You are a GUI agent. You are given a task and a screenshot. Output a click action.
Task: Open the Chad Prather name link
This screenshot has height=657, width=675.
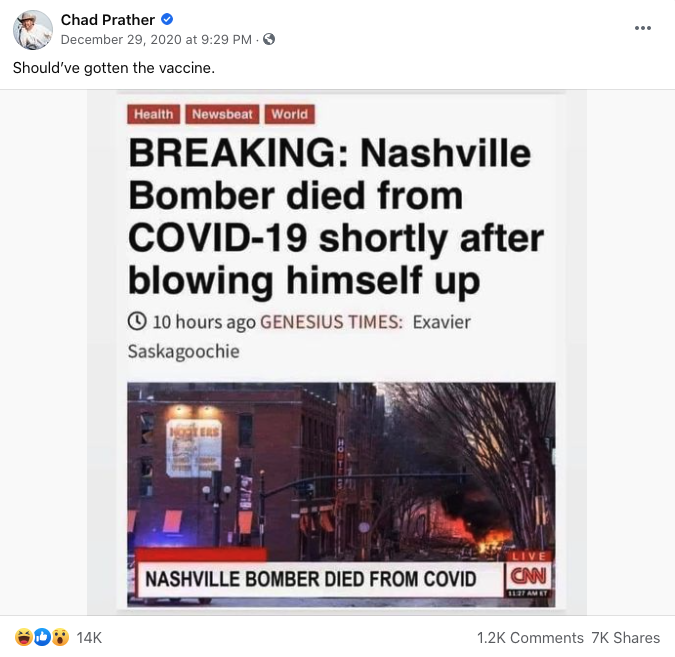108,20
